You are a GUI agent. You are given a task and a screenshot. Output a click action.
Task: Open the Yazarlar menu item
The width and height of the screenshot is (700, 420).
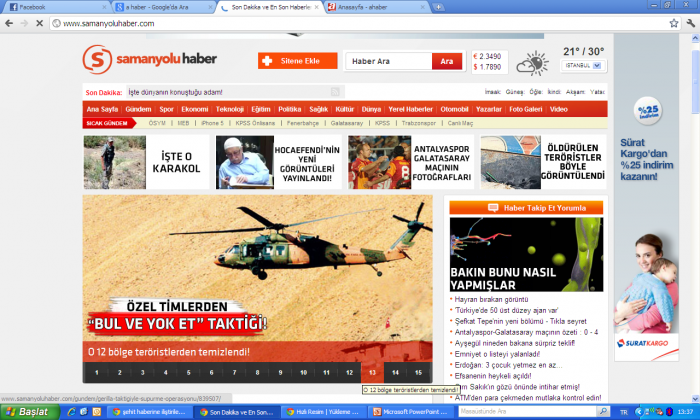pos(488,109)
